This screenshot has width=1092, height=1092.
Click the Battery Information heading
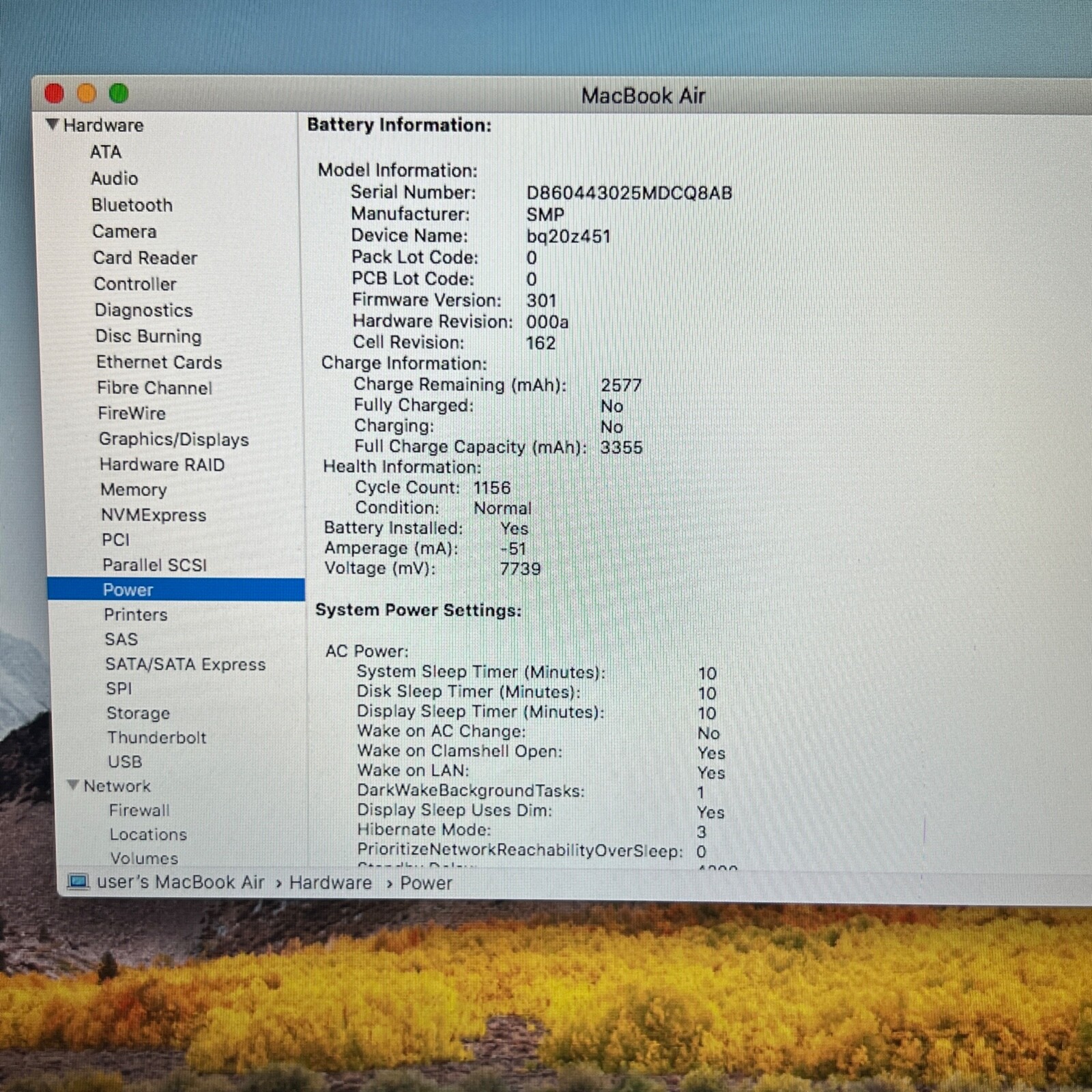coord(399,125)
